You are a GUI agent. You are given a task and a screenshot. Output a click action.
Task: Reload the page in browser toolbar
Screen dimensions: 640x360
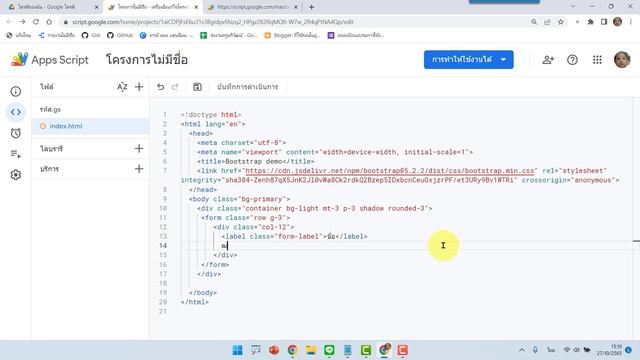pyautogui.click(x=36, y=22)
